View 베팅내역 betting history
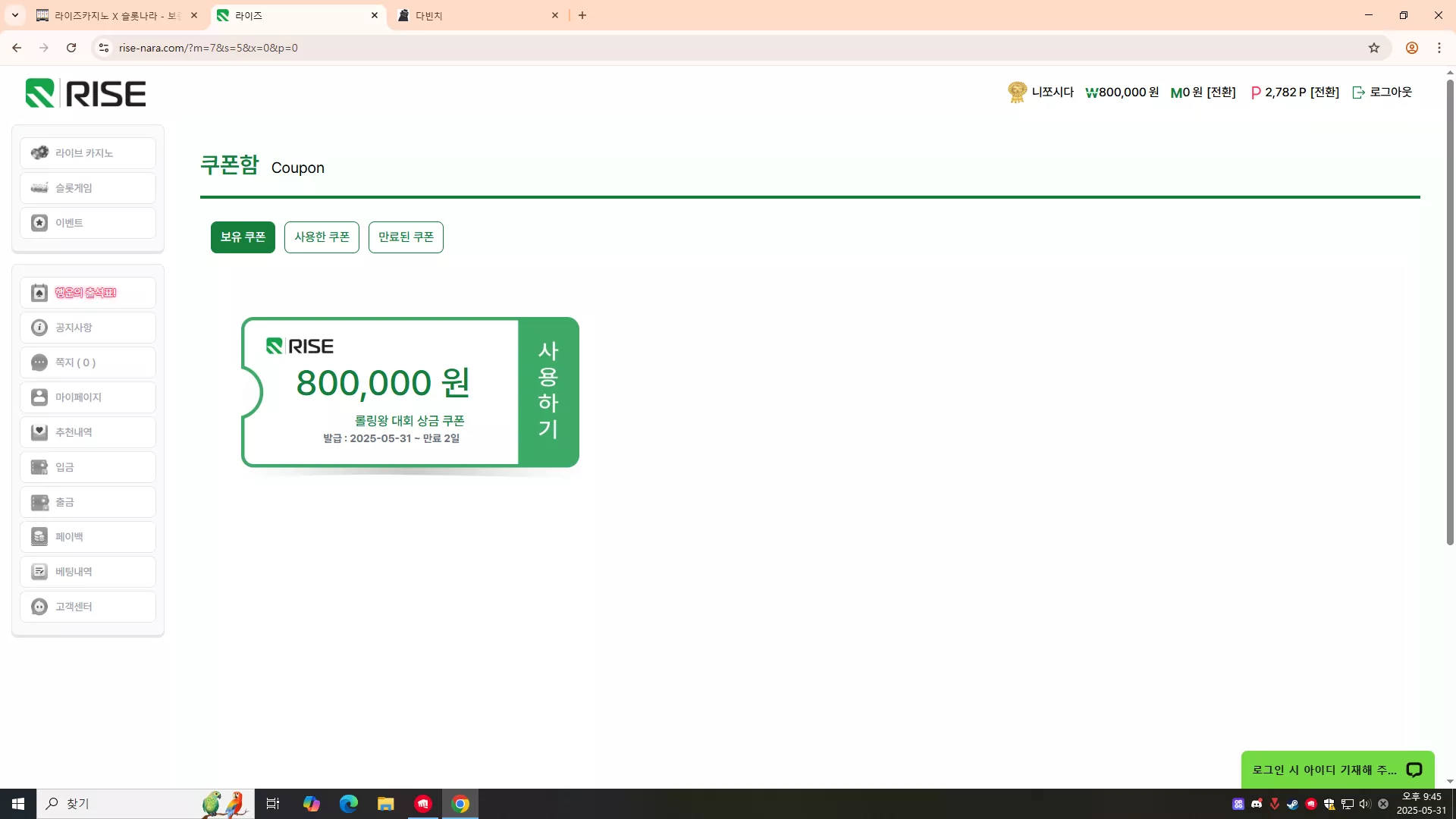The width and height of the screenshot is (1456, 819). point(88,572)
